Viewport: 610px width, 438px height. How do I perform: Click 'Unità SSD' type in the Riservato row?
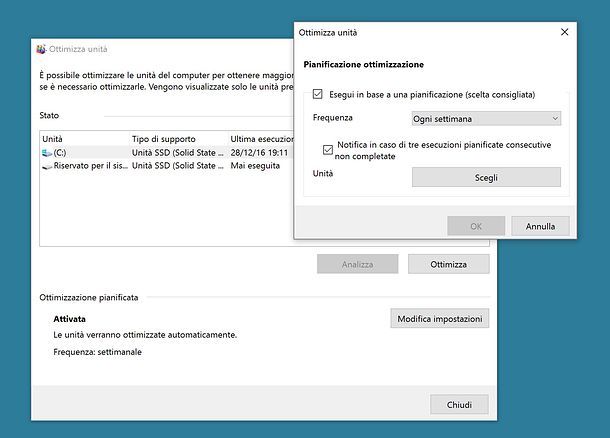(177, 166)
